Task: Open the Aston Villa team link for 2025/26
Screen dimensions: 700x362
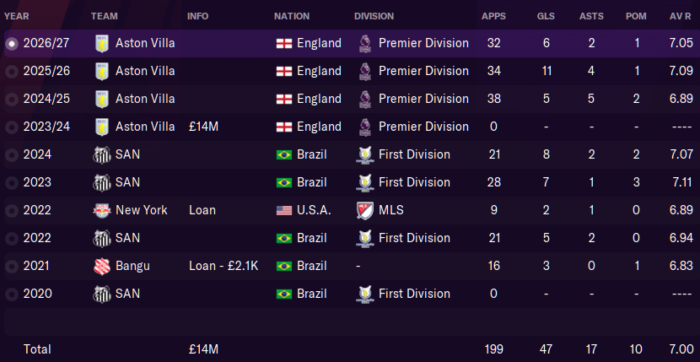Action: click(x=145, y=71)
